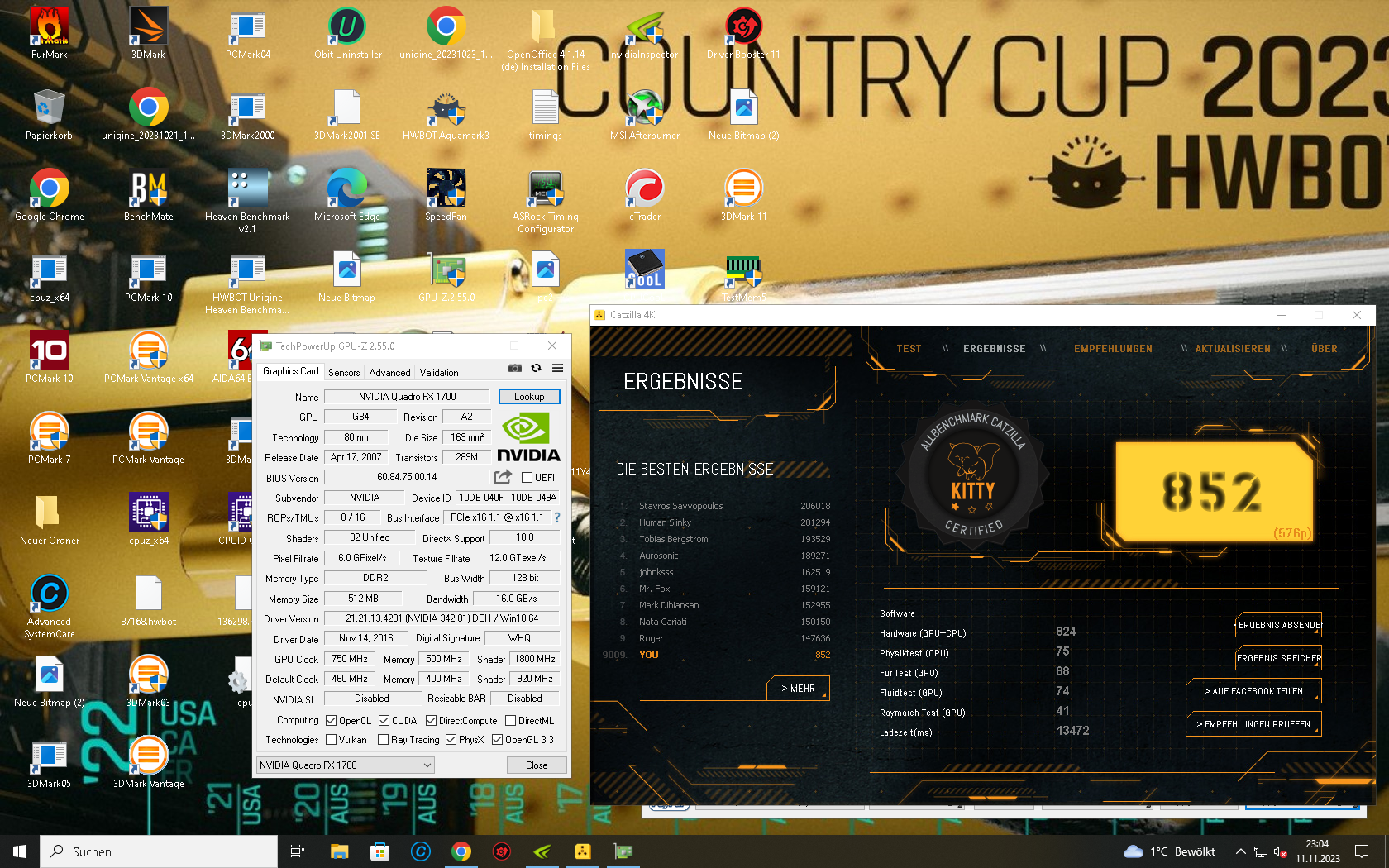Open the Microsoft Edge desktop icon
The image size is (1389, 868).
tap(347, 195)
